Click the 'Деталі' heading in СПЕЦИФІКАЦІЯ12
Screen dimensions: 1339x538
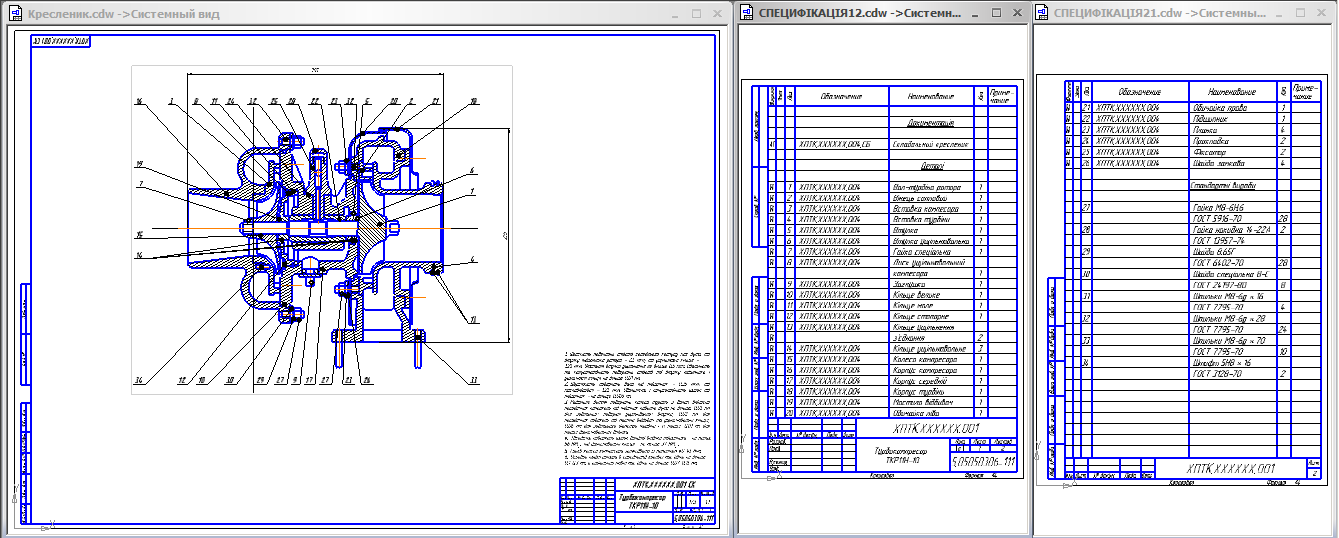point(932,166)
